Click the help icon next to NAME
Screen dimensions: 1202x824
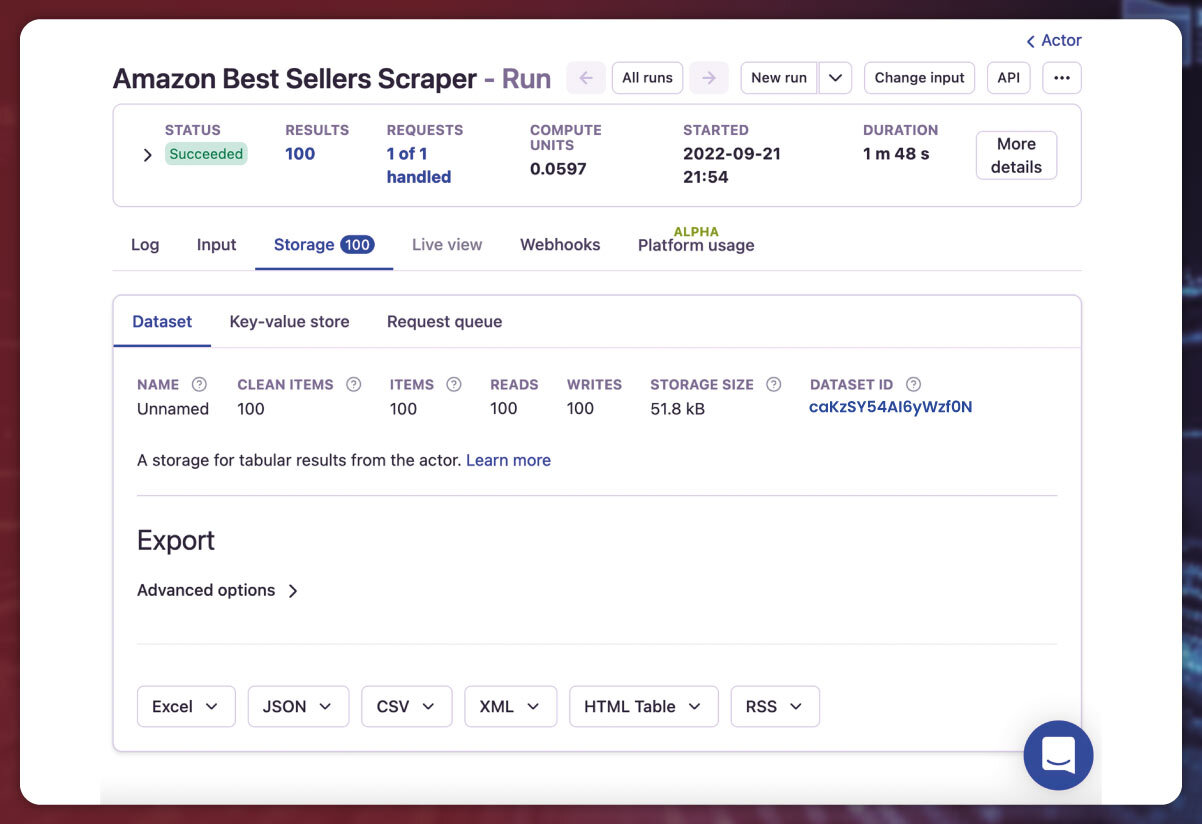[199, 384]
